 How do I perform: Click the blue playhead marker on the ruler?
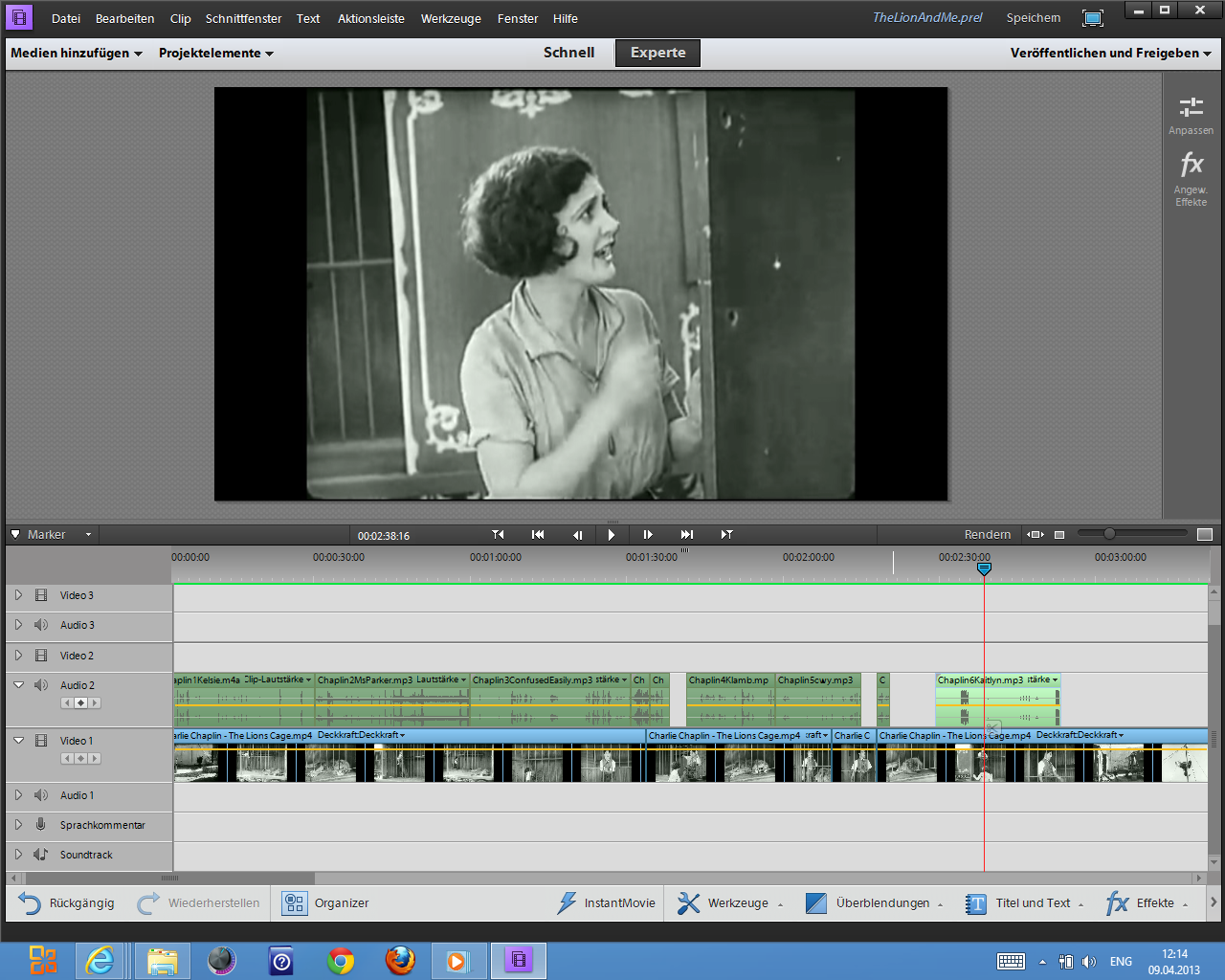(x=984, y=568)
